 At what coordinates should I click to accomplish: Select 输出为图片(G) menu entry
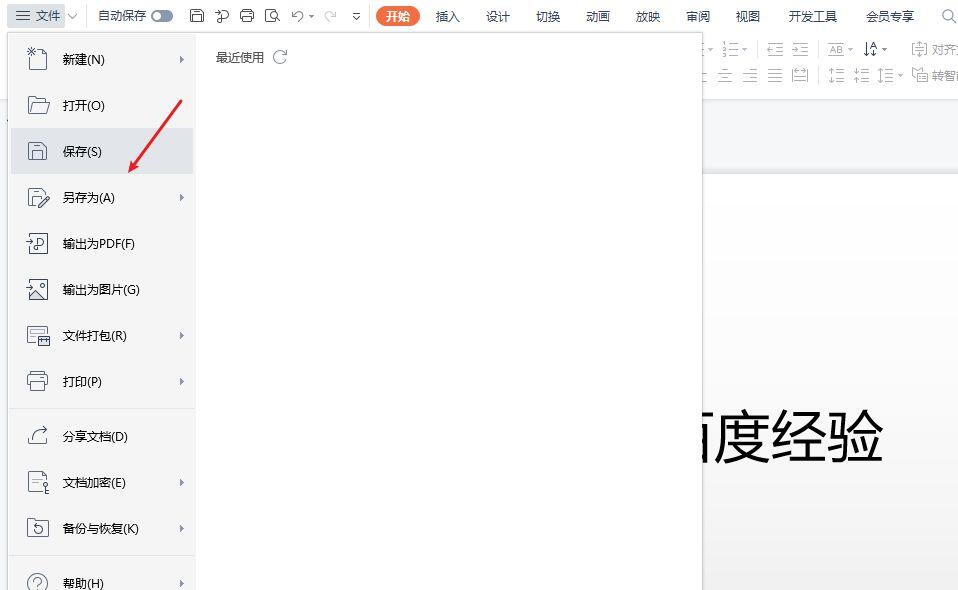point(101,289)
